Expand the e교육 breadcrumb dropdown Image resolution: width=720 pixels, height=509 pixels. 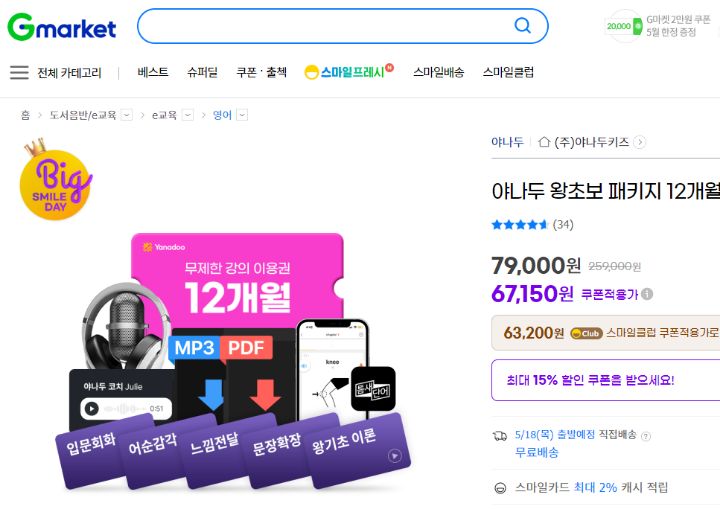tap(188, 115)
